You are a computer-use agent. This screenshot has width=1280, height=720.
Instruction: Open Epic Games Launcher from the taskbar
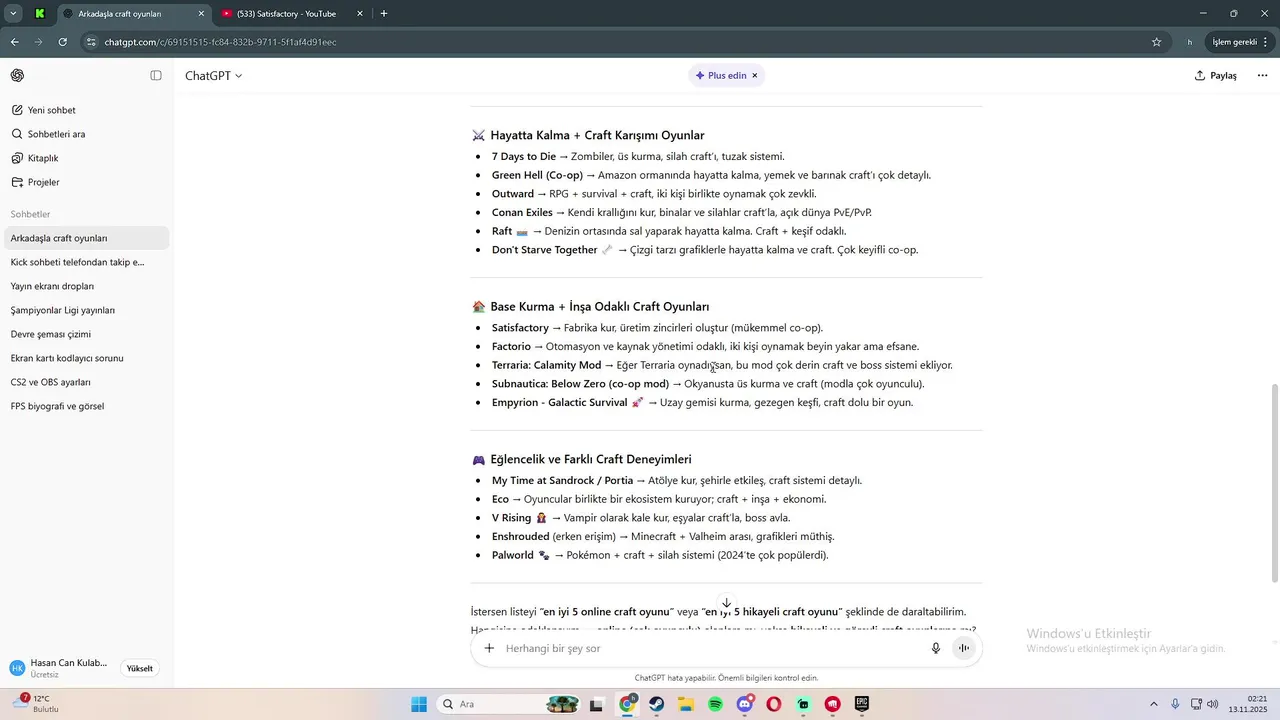coord(862,704)
